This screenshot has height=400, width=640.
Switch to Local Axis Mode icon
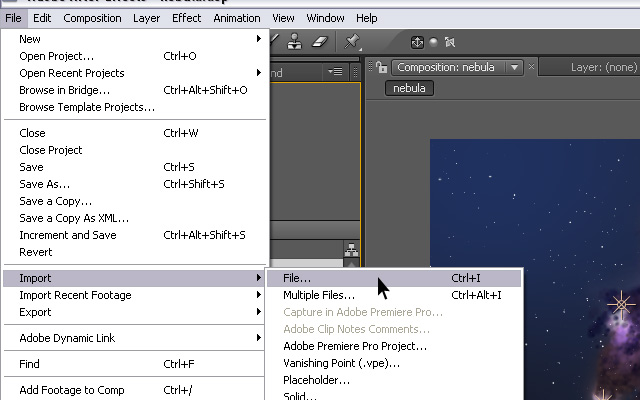(417, 42)
